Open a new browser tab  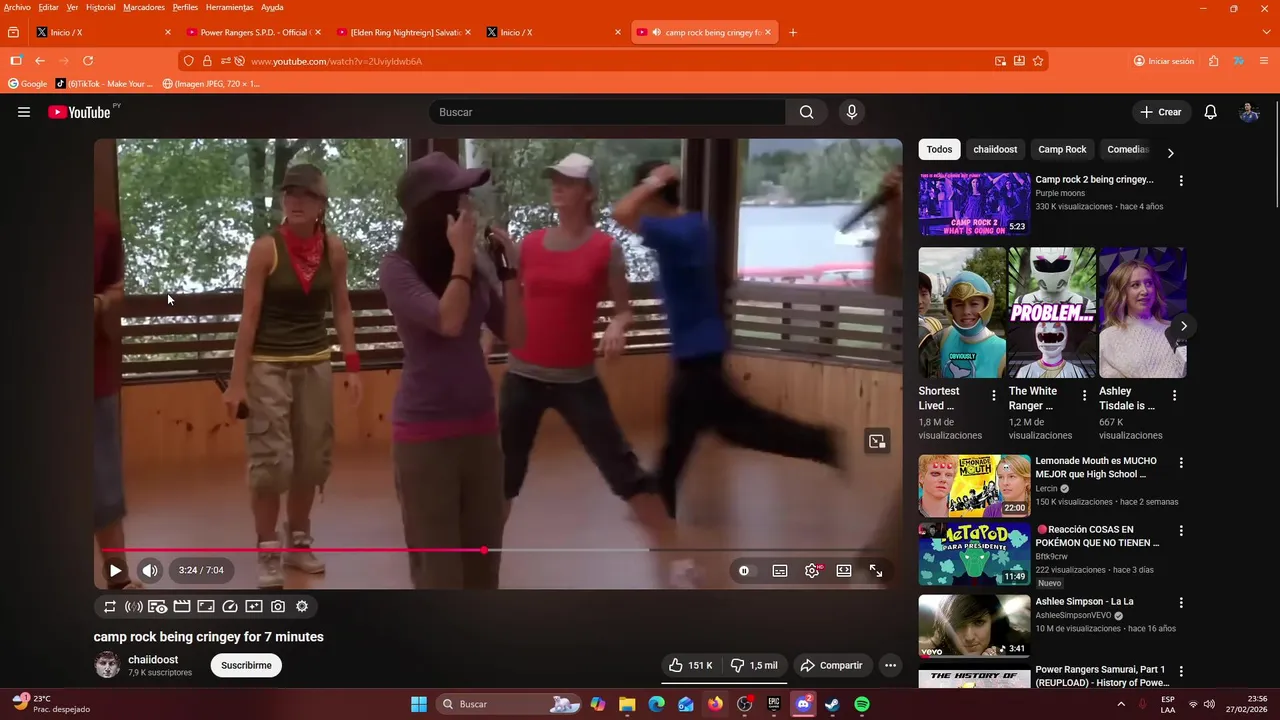coord(793,32)
